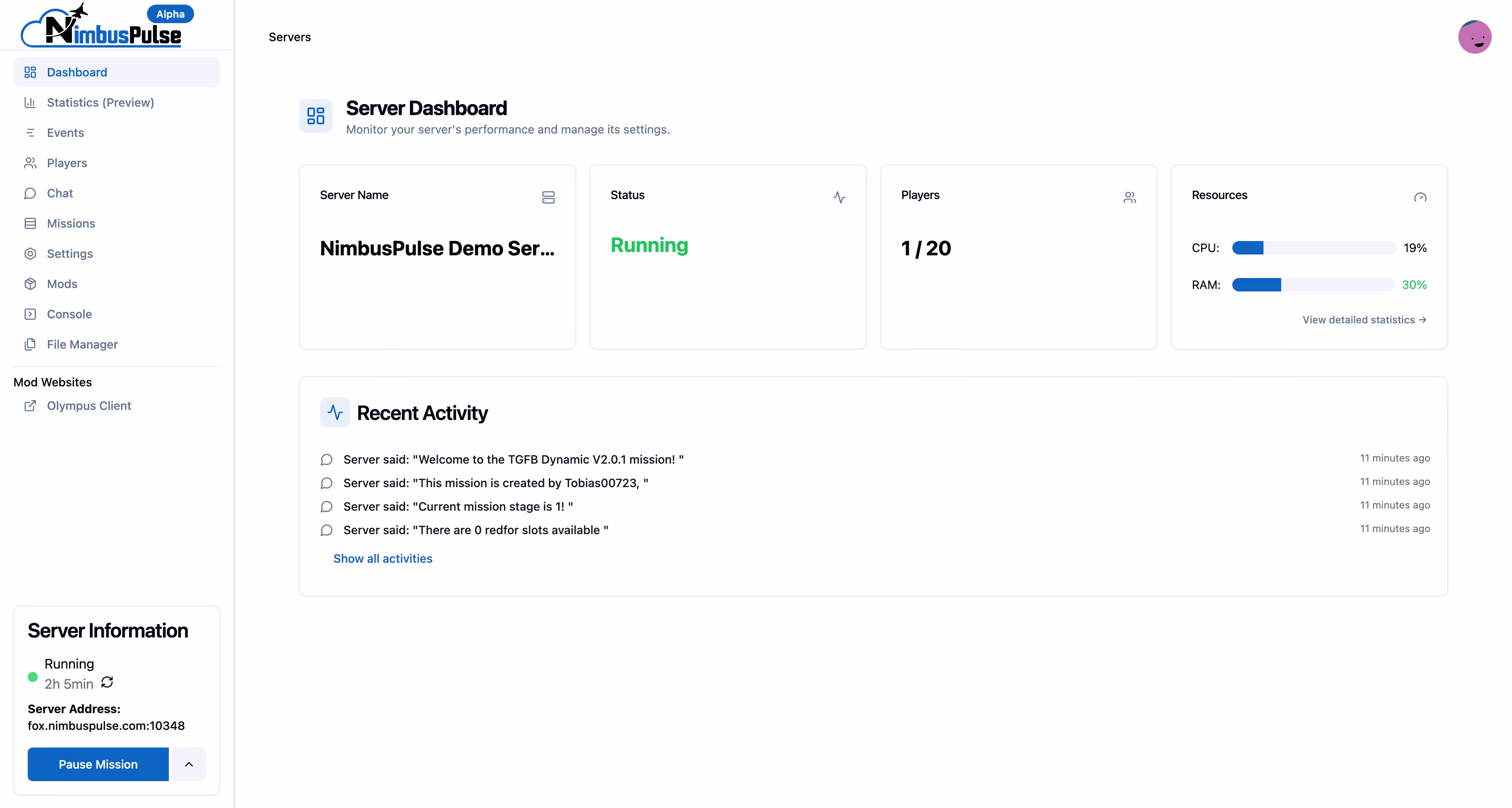
Task: Click the Settings icon in sidebar
Action: (x=30, y=254)
